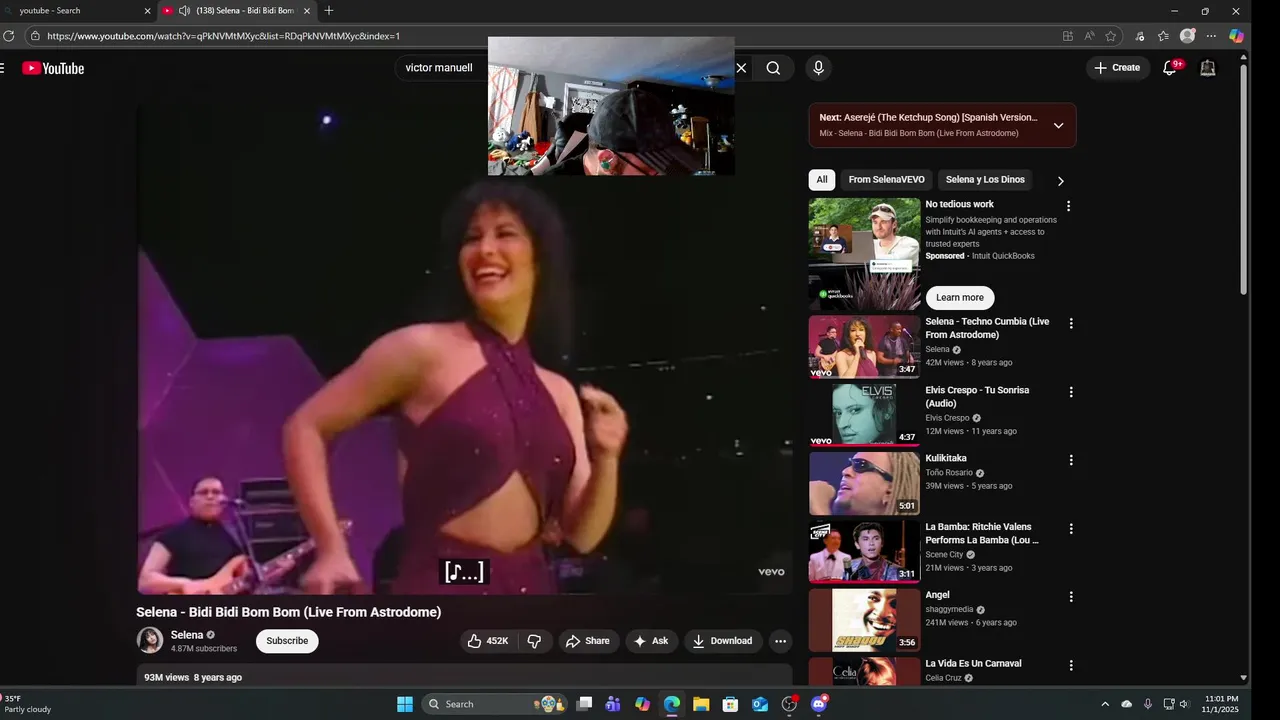Click the magnifier search button
Image resolution: width=1280 pixels, height=720 pixels.
click(x=773, y=68)
